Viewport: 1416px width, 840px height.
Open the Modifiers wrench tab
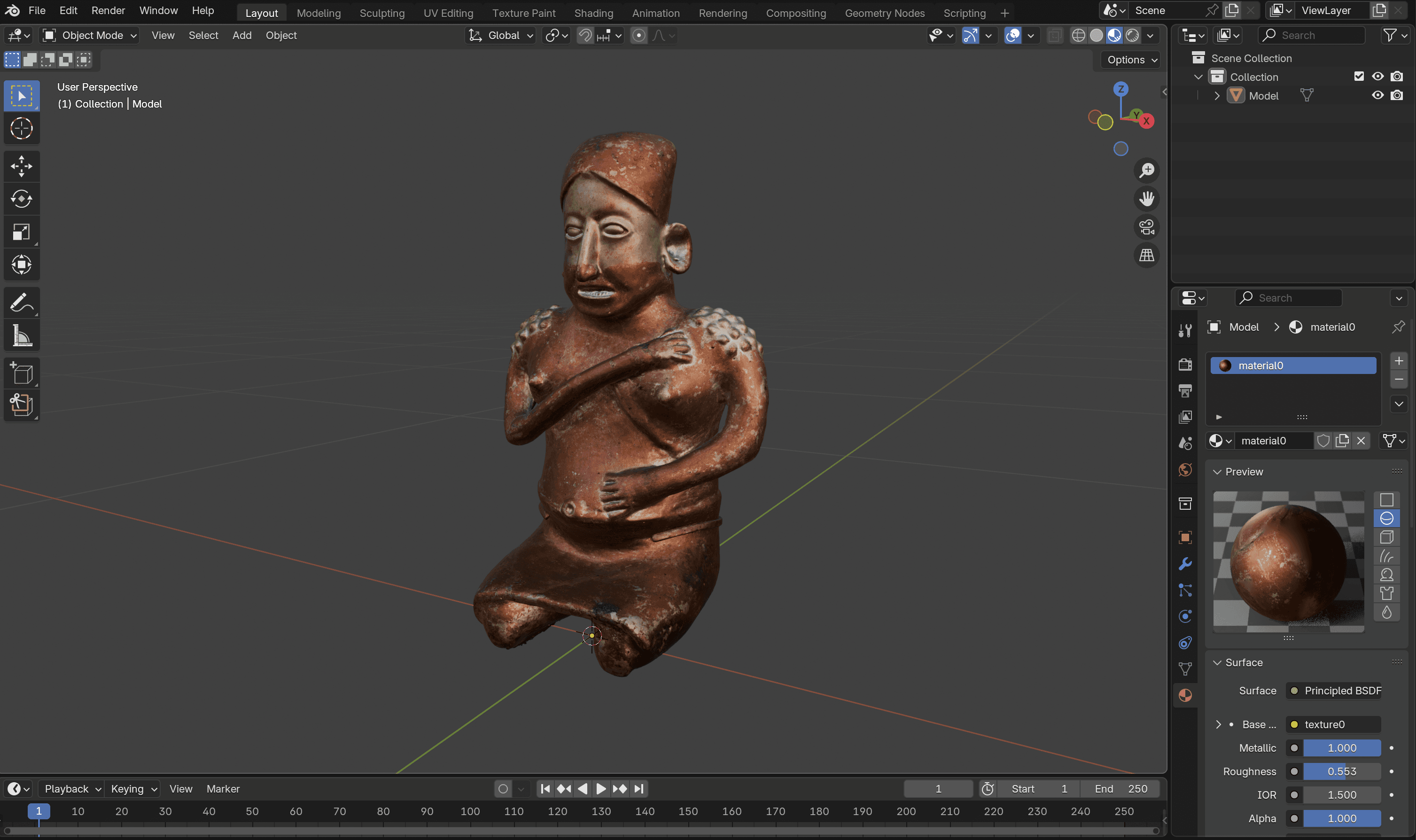1185,564
